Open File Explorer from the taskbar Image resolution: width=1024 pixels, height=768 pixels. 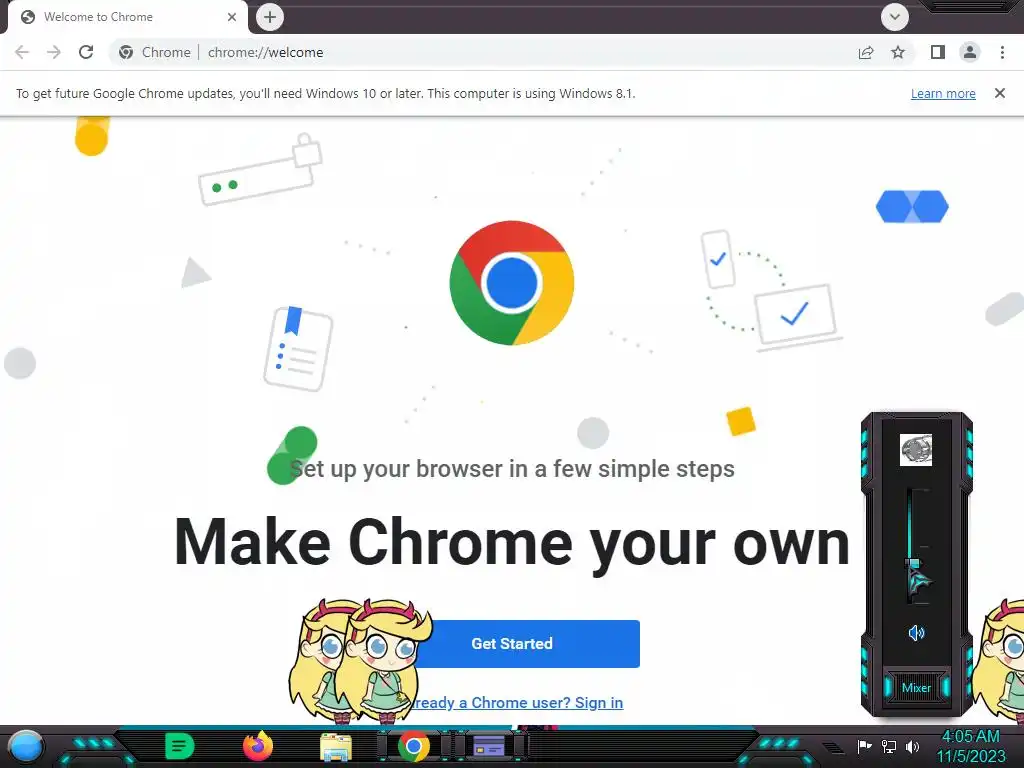336,747
